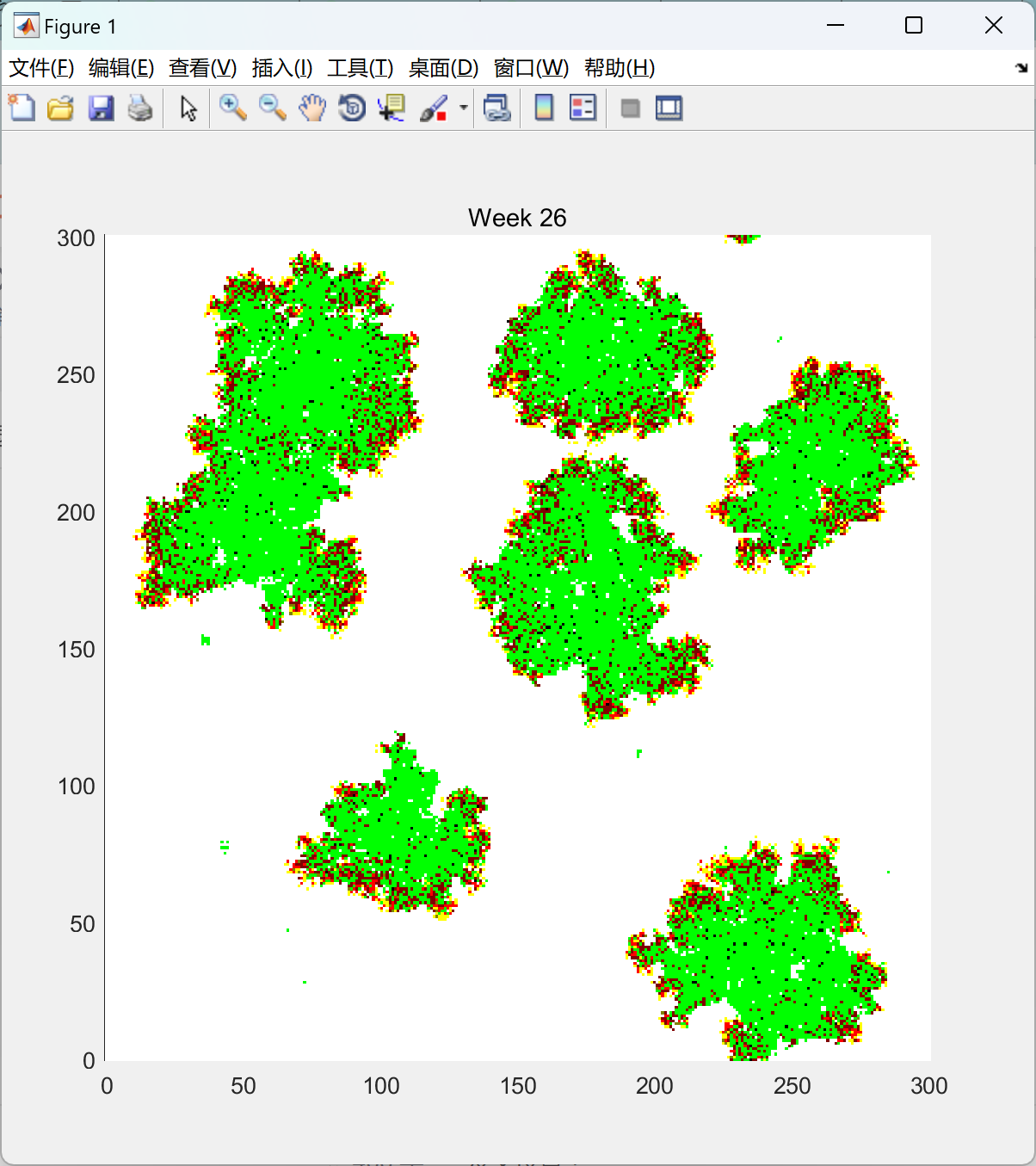1036x1166 pixels.
Task: Dock the figure using the corner arrow
Action: coord(1021,68)
